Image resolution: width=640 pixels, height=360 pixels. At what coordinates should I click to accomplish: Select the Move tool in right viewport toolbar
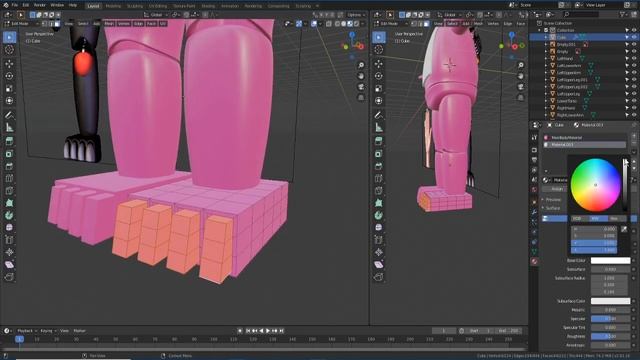point(379,64)
